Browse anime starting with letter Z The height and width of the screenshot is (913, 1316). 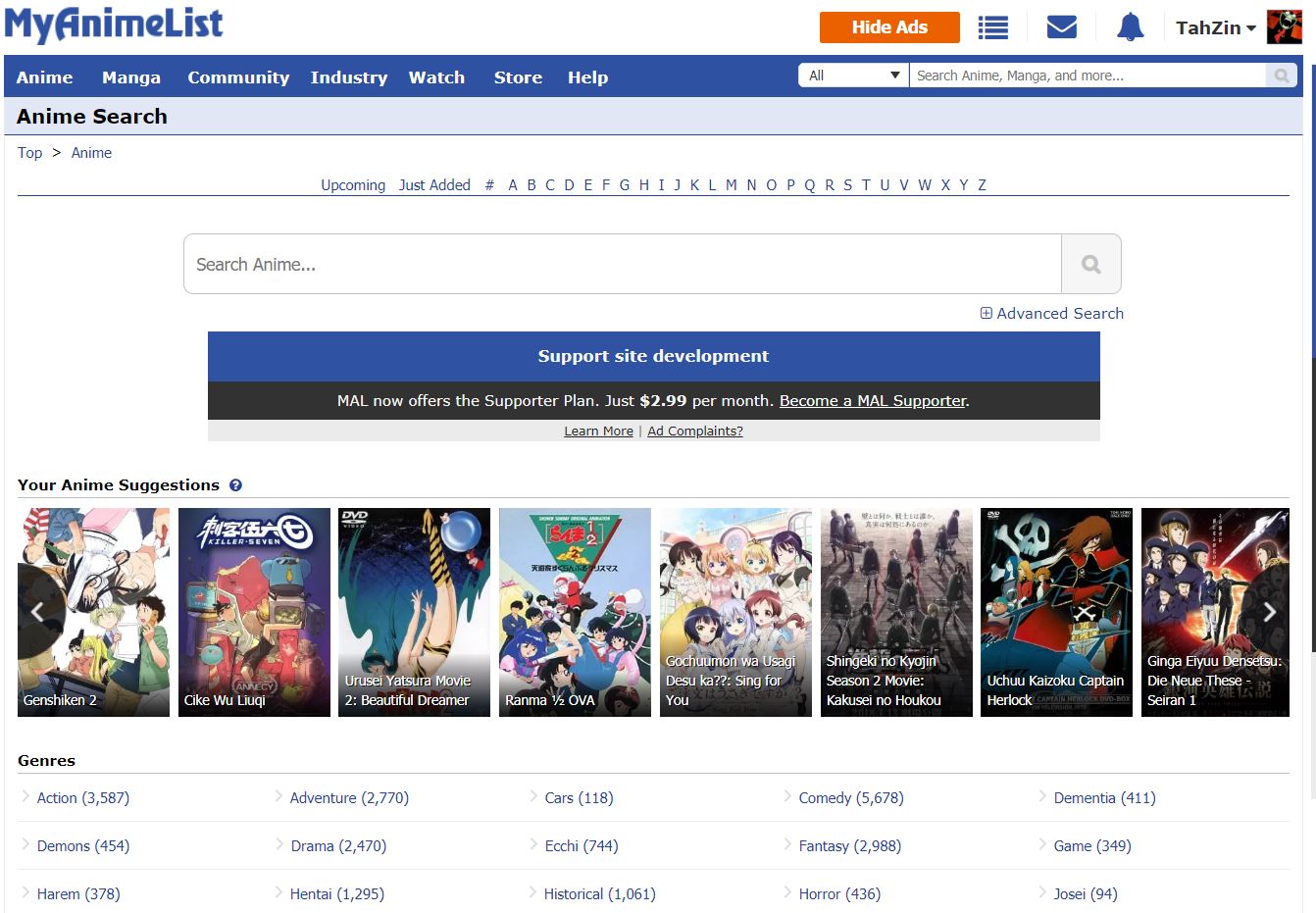pyautogui.click(x=982, y=184)
